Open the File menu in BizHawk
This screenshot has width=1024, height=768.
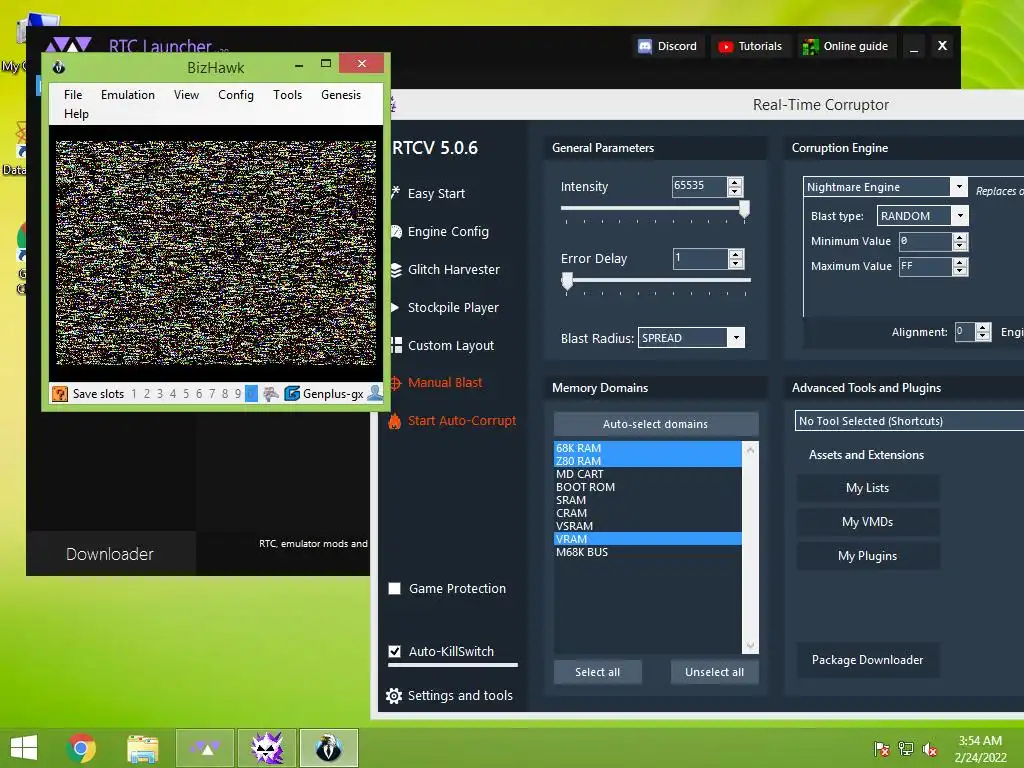(x=73, y=95)
